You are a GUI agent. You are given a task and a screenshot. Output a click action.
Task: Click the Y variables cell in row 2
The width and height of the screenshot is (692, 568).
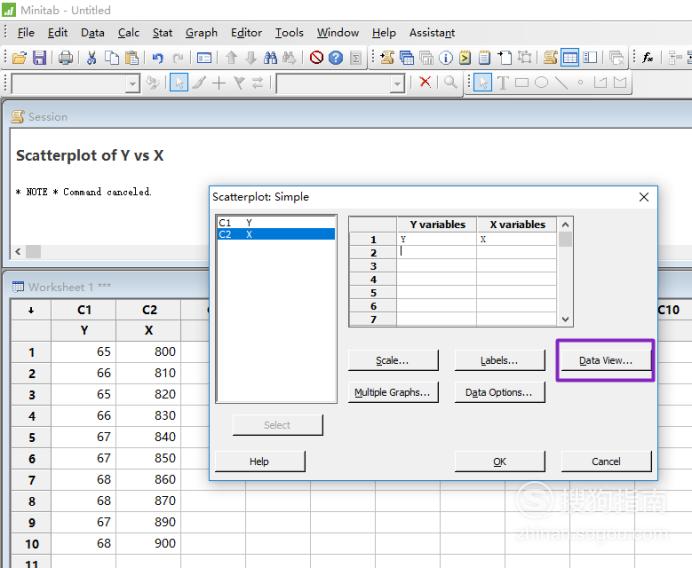tap(436, 252)
